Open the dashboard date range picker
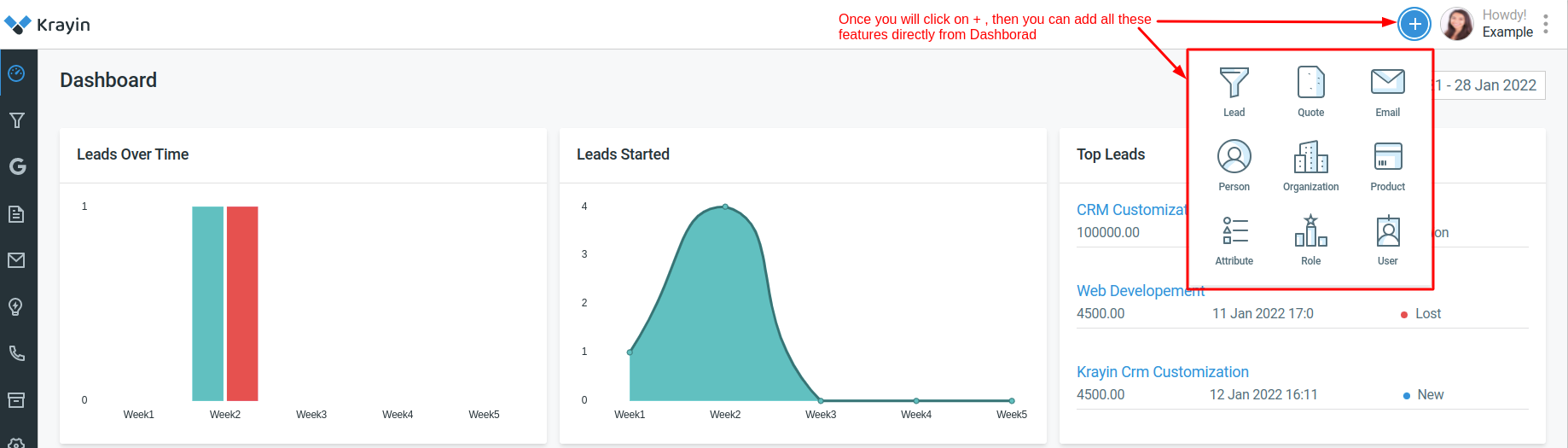 click(x=1490, y=85)
